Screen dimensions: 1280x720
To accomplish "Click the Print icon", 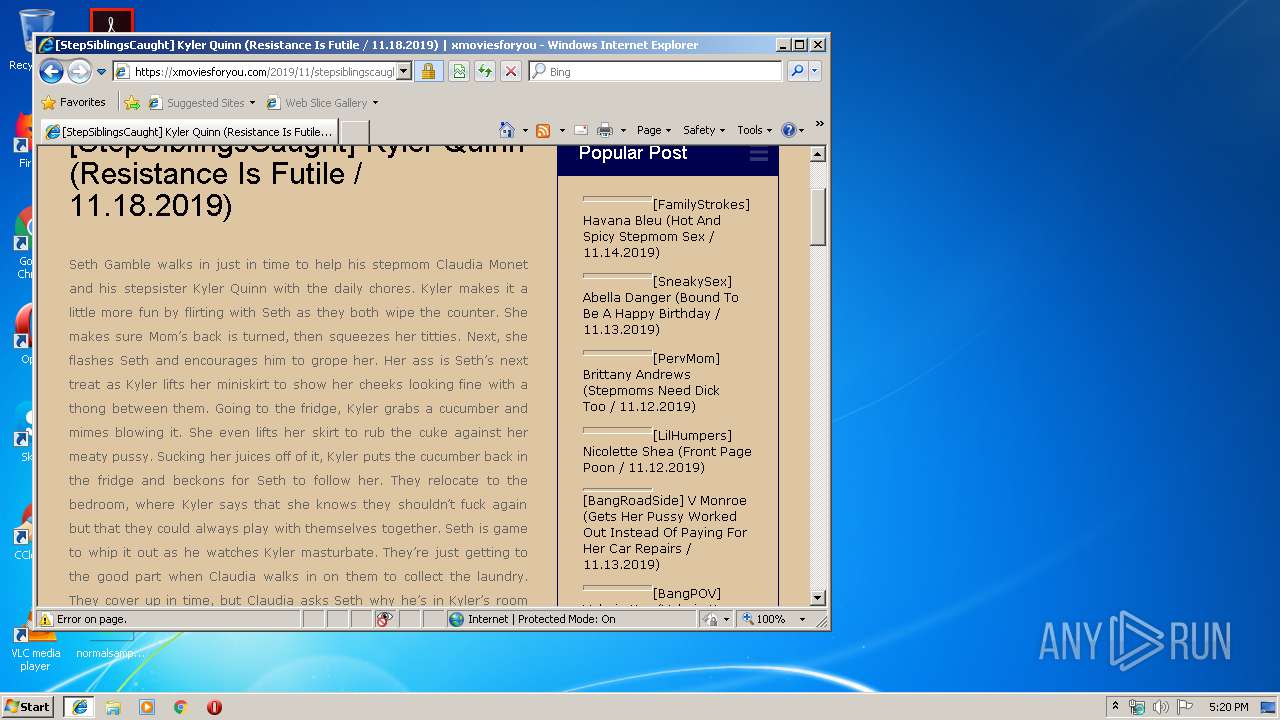I will click(x=605, y=130).
